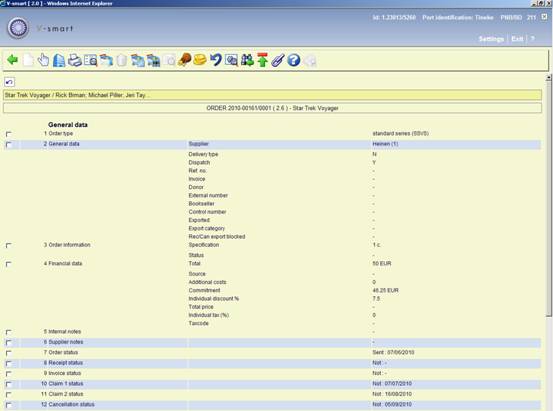
Task: Click the Star Trek Voyager title bar
Action: point(272,95)
